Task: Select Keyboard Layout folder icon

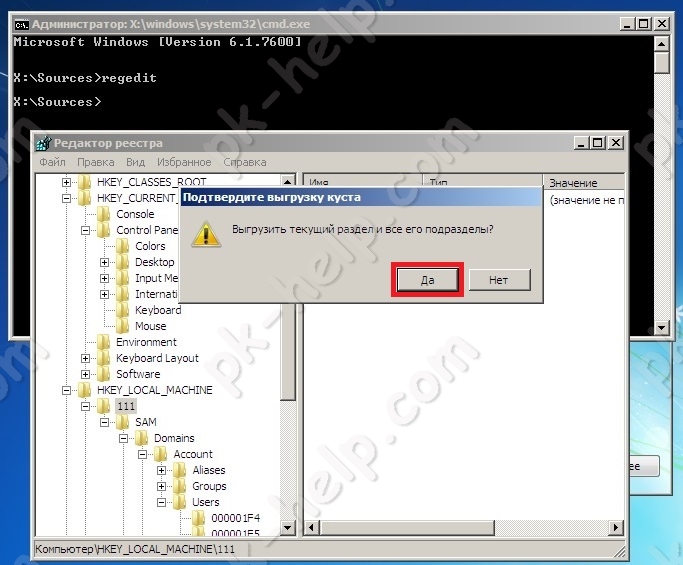Action: (x=103, y=358)
